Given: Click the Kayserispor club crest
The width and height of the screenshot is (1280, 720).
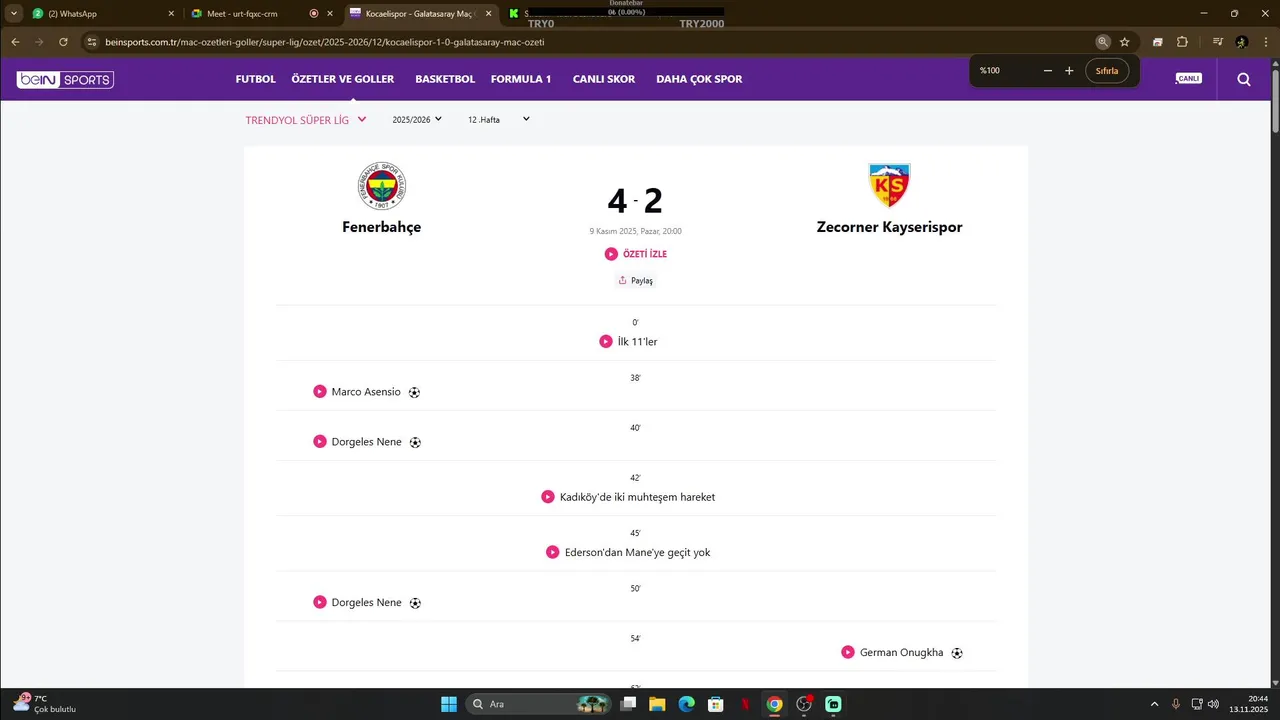Looking at the screenshot, I should pyautogui.click(x=889, y=185).
